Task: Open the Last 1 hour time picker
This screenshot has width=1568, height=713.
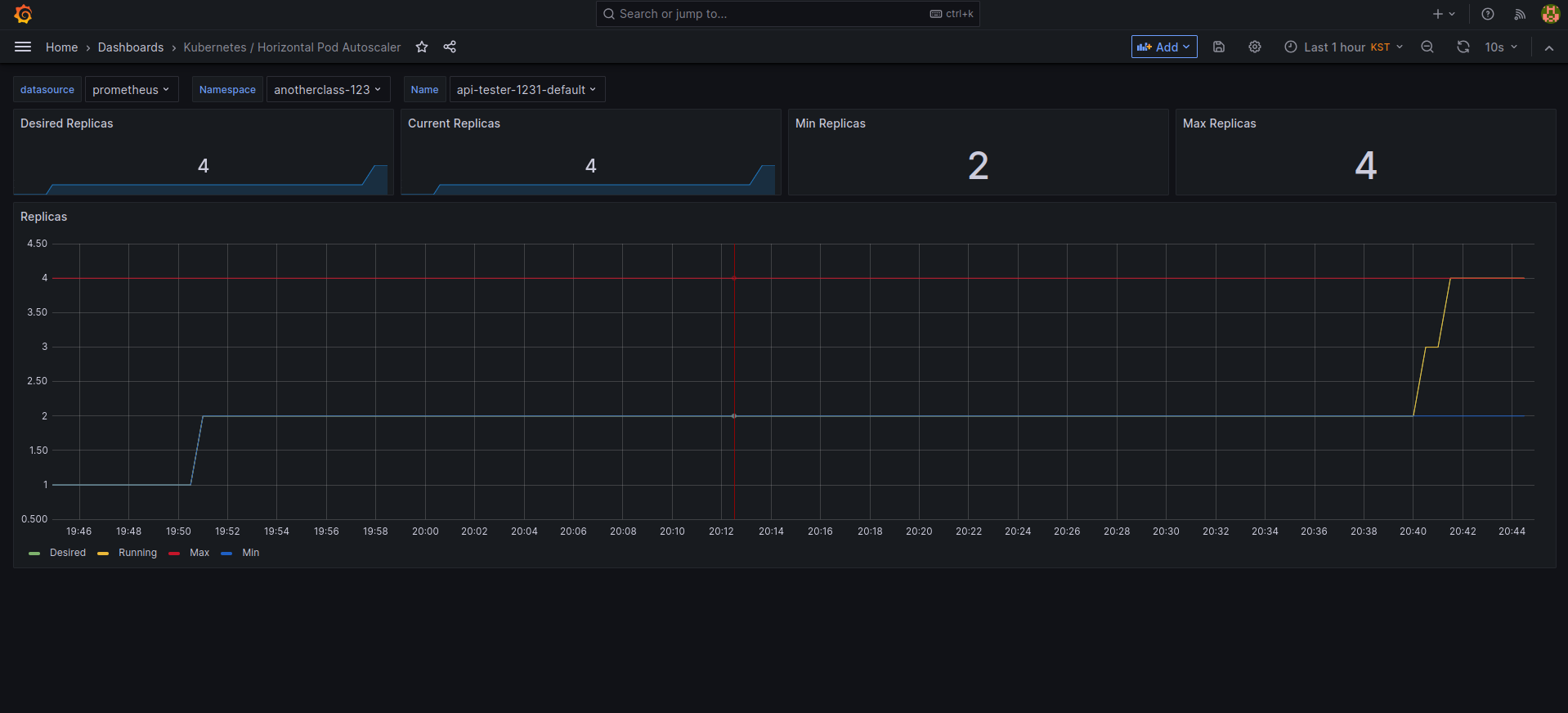Action: [x=1343, y=47]
